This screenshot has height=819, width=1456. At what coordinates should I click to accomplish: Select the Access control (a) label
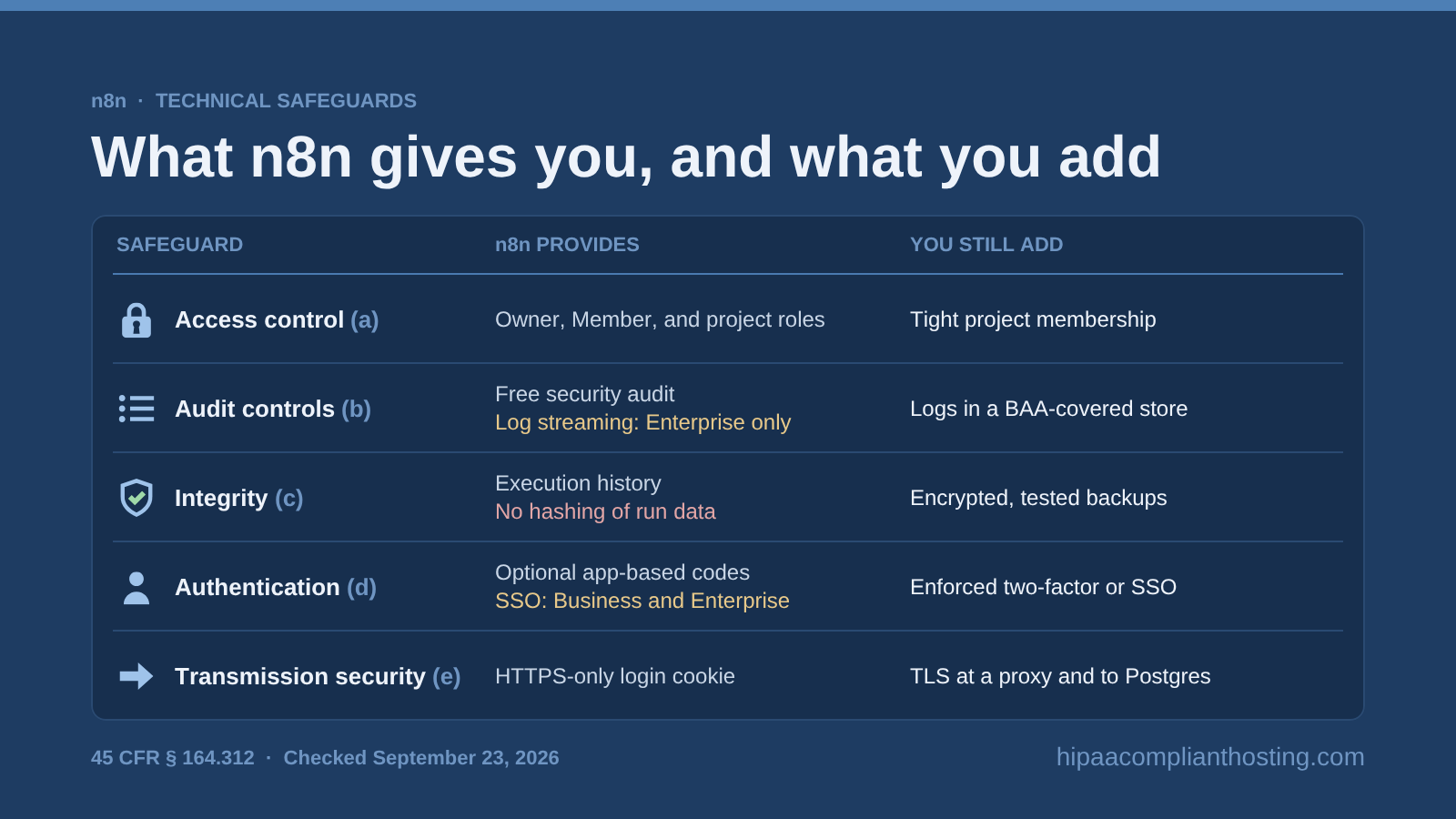point(277,320)
